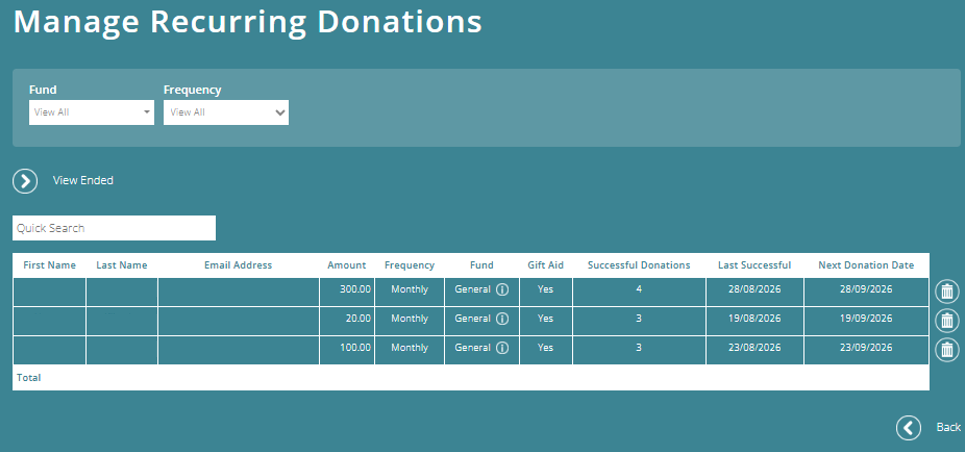Delete the 20.00 monthly donation row
Image resolution: width=965 pixels, height=452 pixels.
pos(947,320)
